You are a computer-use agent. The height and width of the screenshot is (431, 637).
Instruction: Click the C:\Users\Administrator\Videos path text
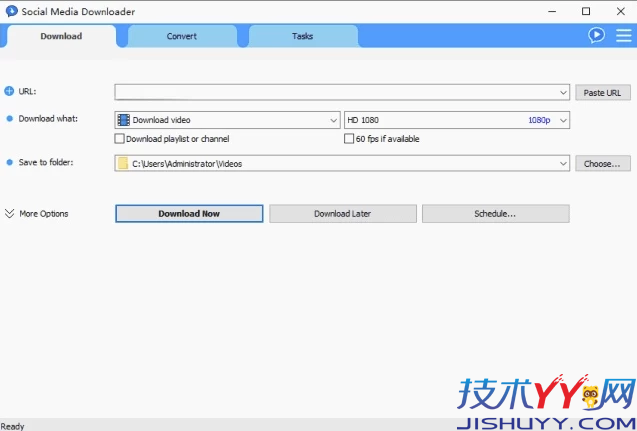point(187,164)
